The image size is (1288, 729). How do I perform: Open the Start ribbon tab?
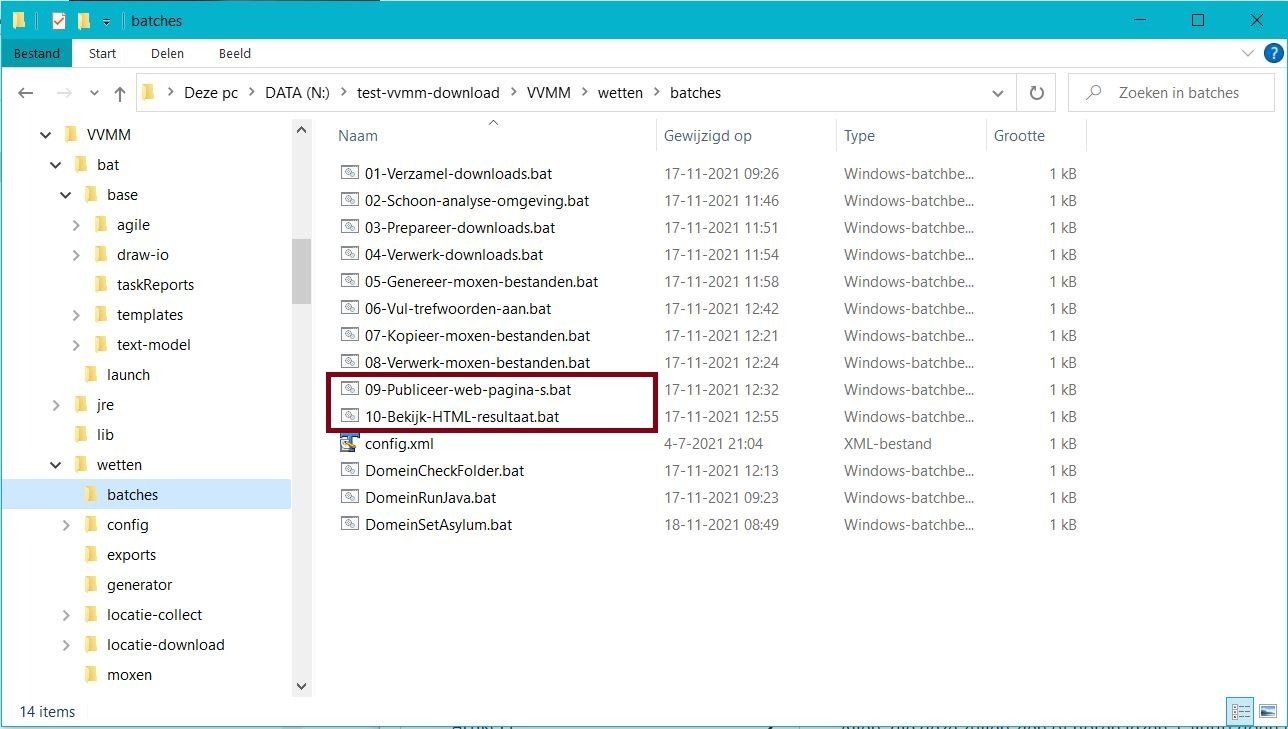click(102, 54)
